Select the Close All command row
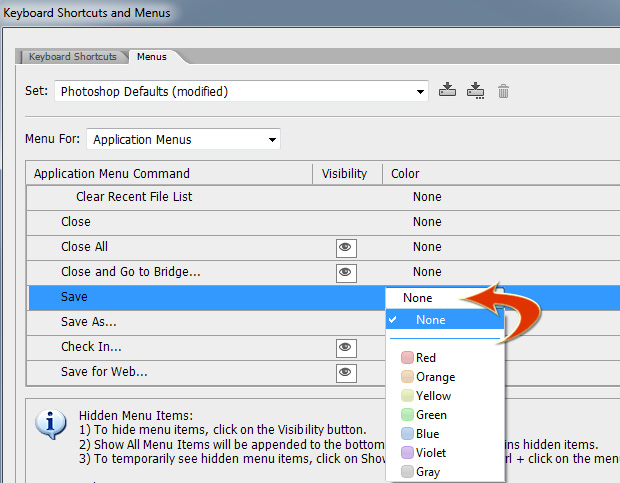This screenshot has height=483, width=620. (x=323, y=248)
